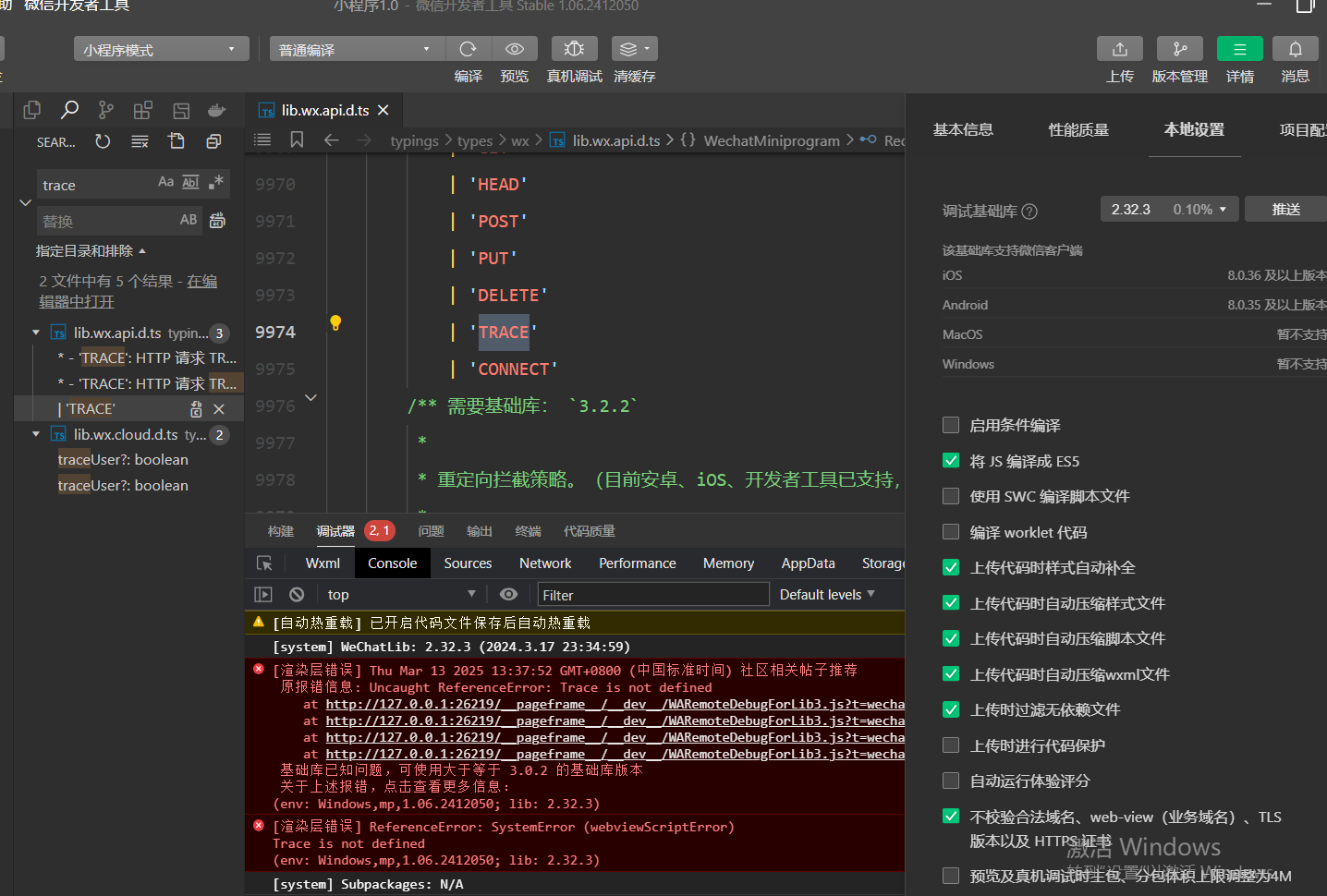Close the lib.wx.api.d.ts editor tab
The height and width of the screenshot is (896, 1327).
pyautogui.click(x=383, y=110)
